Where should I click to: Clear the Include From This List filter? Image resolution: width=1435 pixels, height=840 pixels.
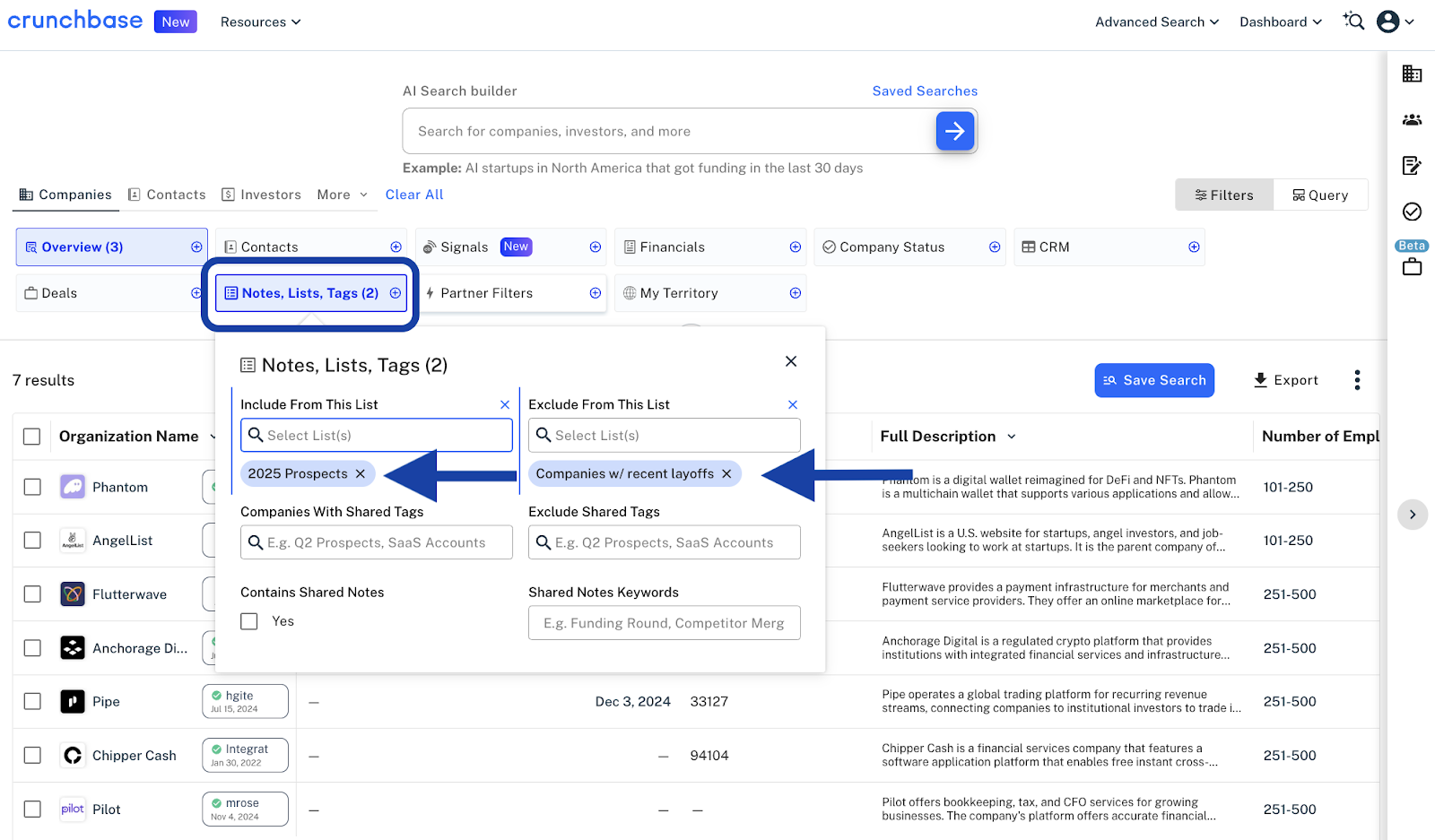point(505,405)
